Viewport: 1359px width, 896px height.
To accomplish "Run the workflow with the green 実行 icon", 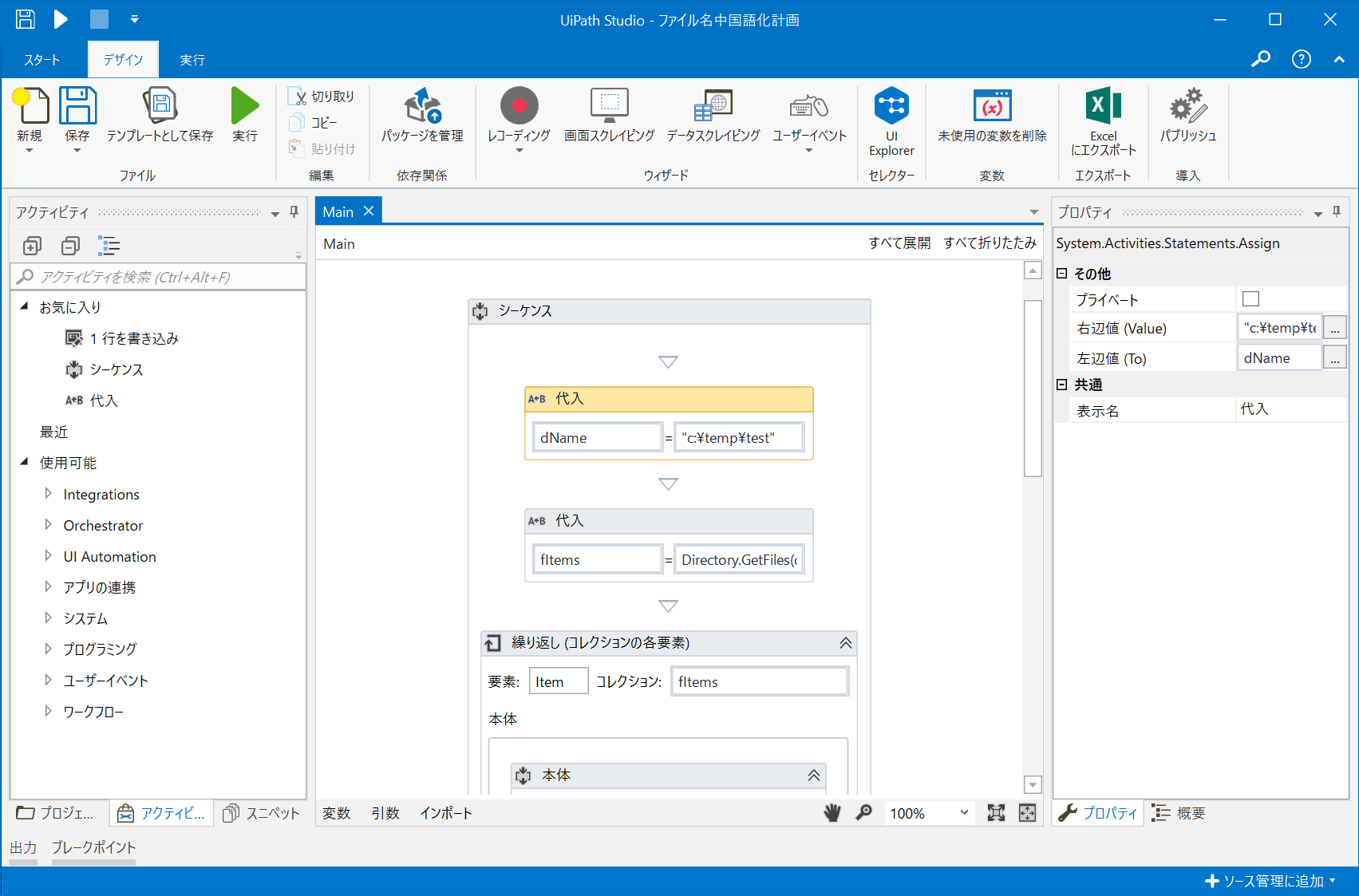I will [x=245, y=106].
